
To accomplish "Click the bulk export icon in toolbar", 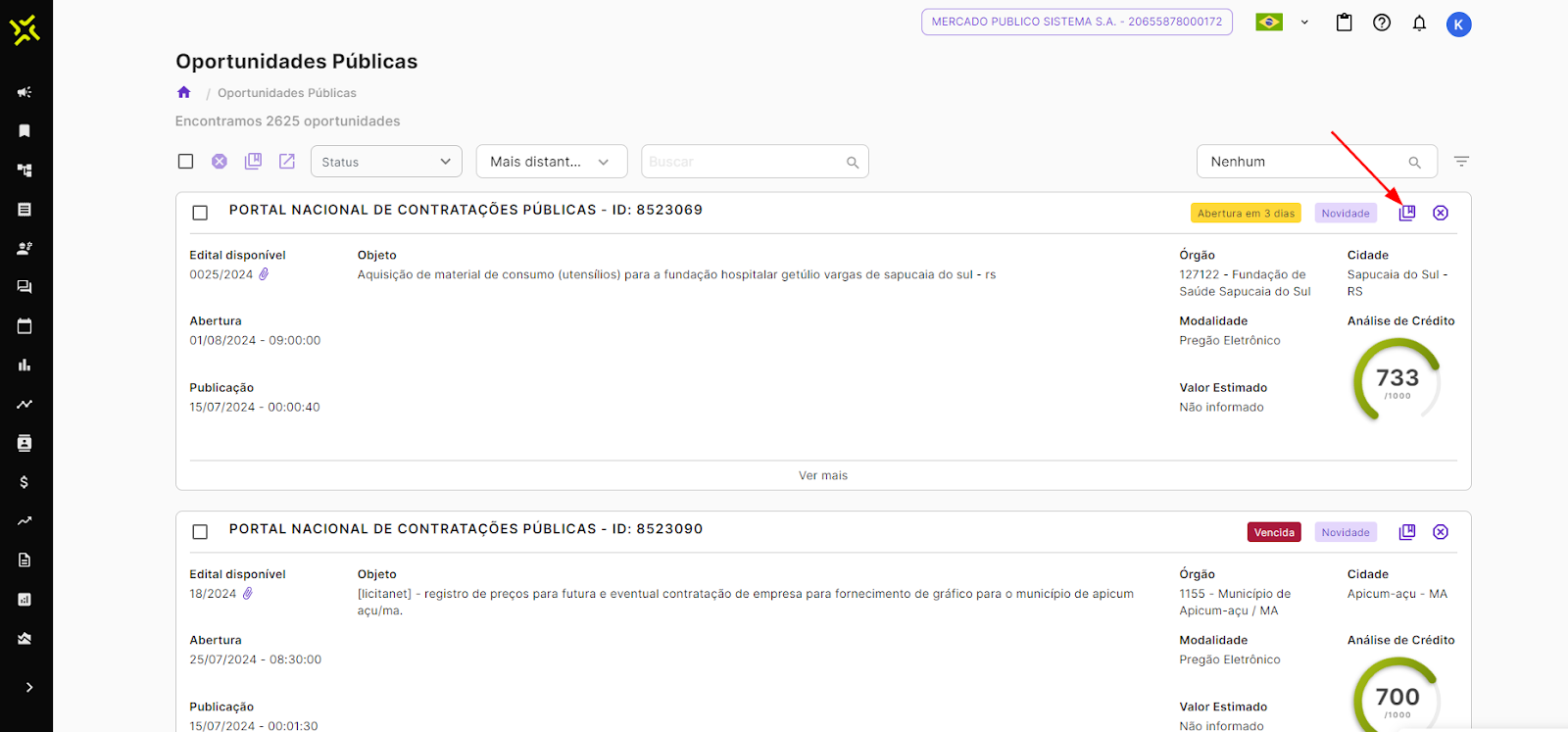I will tap(286, 162).
